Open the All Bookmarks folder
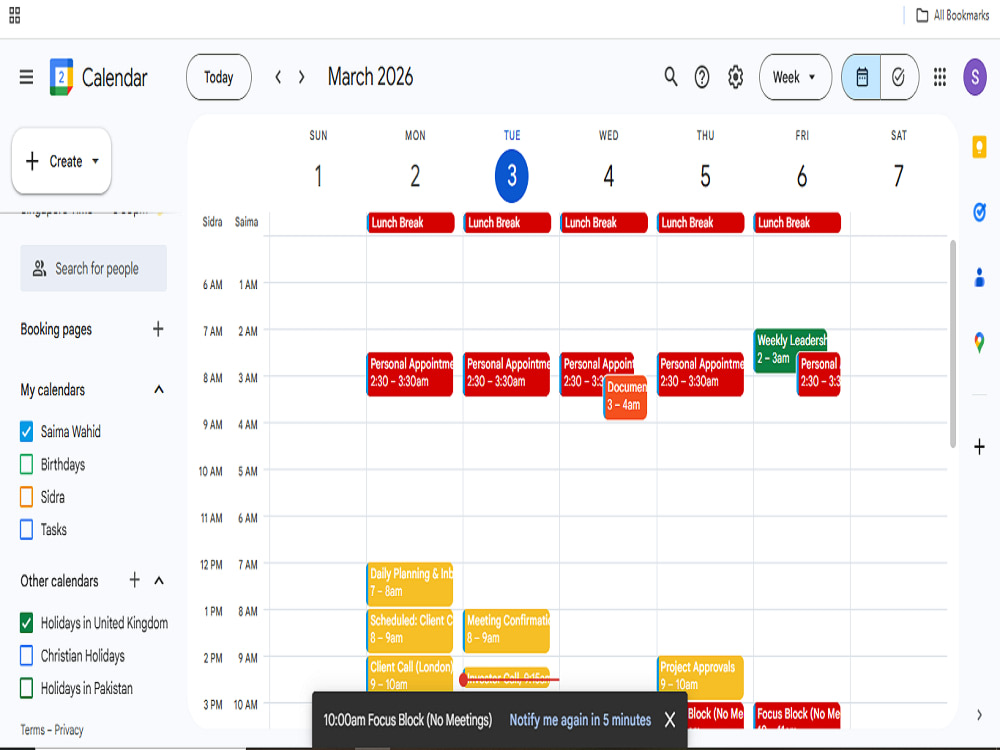Image resolution: width=1000 pixels, height=750 pixels. [x=952, y=15]
